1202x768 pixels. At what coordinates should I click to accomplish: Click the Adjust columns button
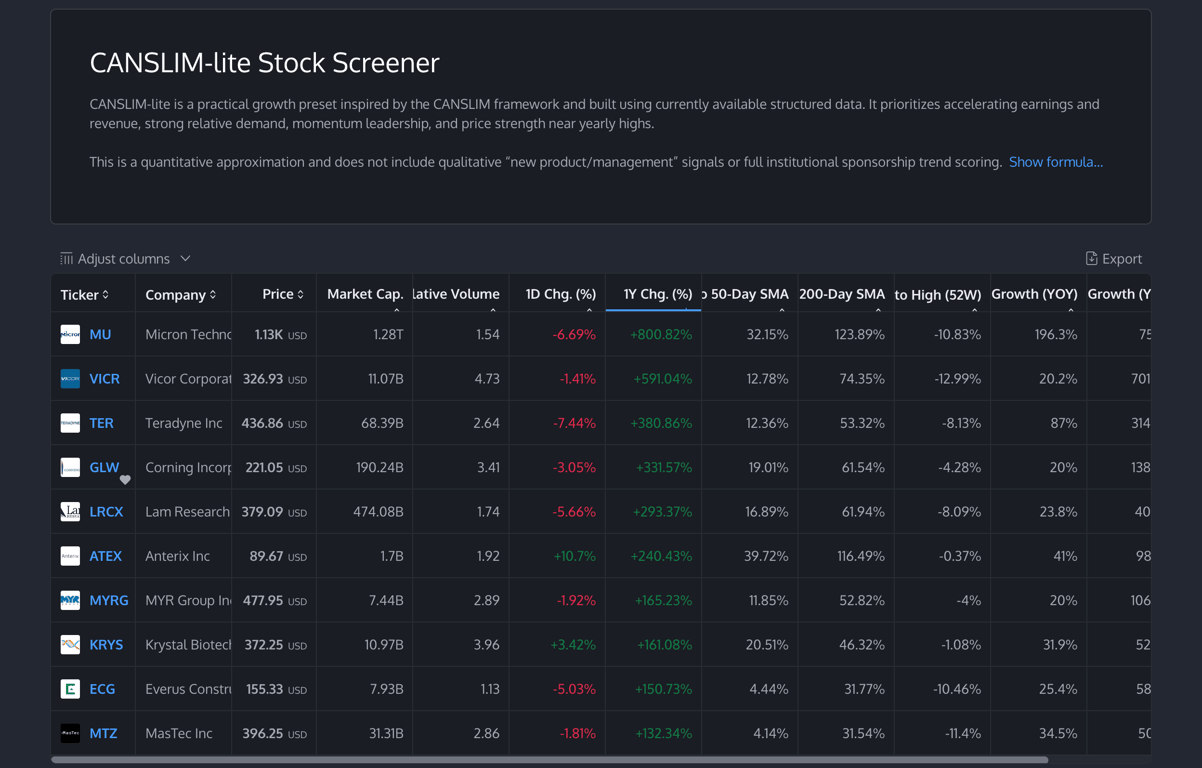[x=125, y=259]
